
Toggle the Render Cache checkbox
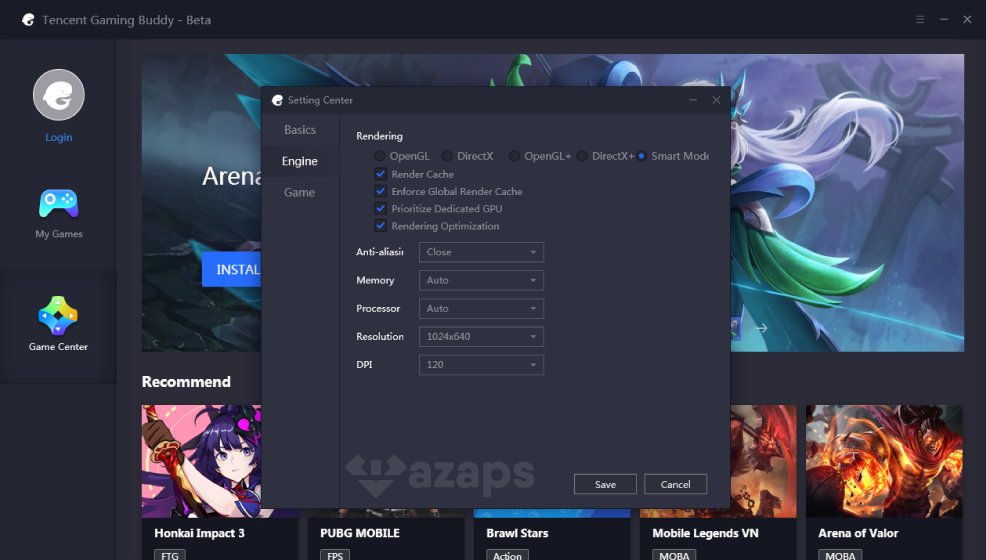pyautogui.click(x=380, y=174)
